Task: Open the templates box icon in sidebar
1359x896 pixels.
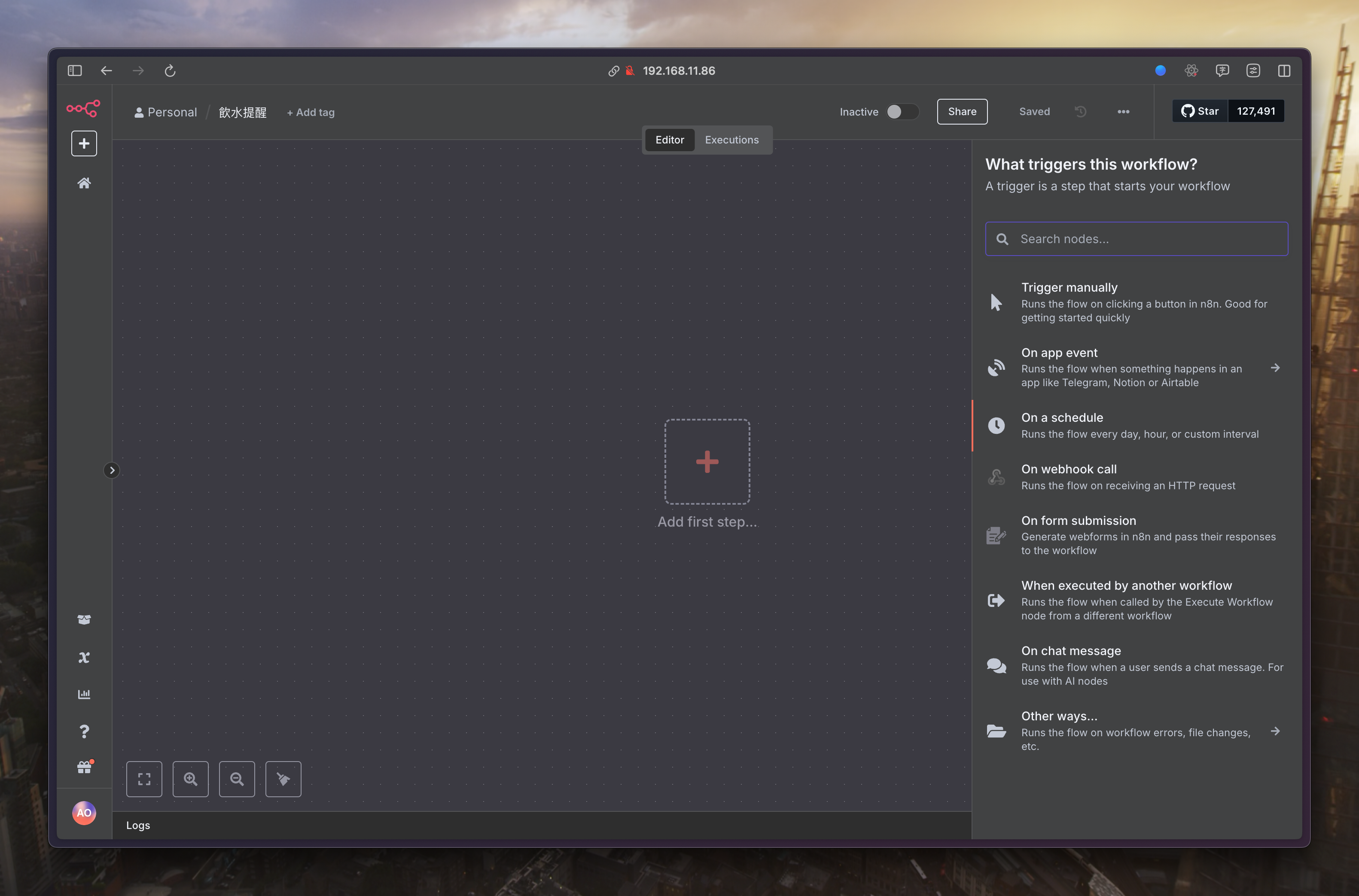Action: coord(84,620)
